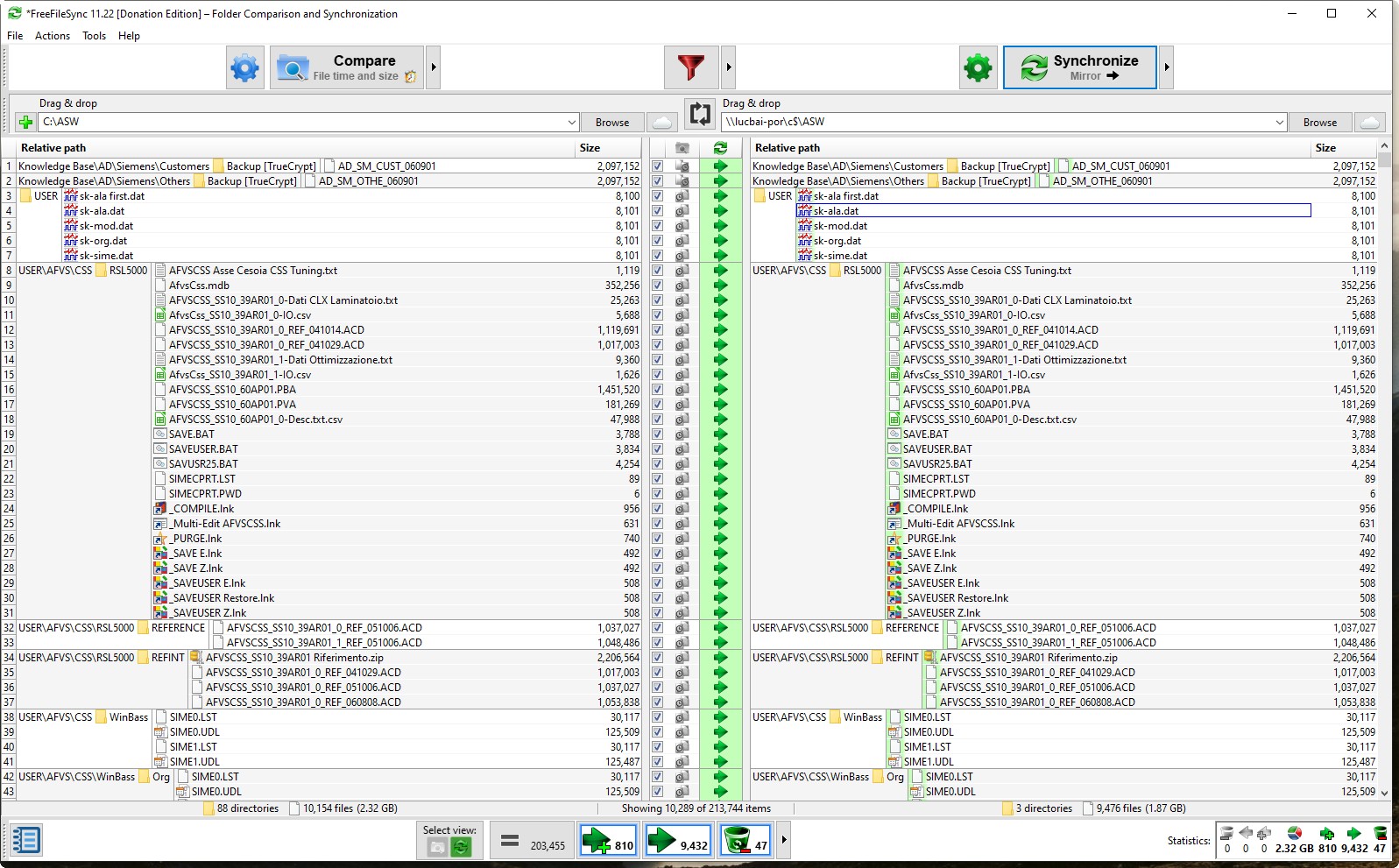Toggle overview panel list icon at bottom-left
This screenshot has width=1399, height=868.
coord(25,840)
